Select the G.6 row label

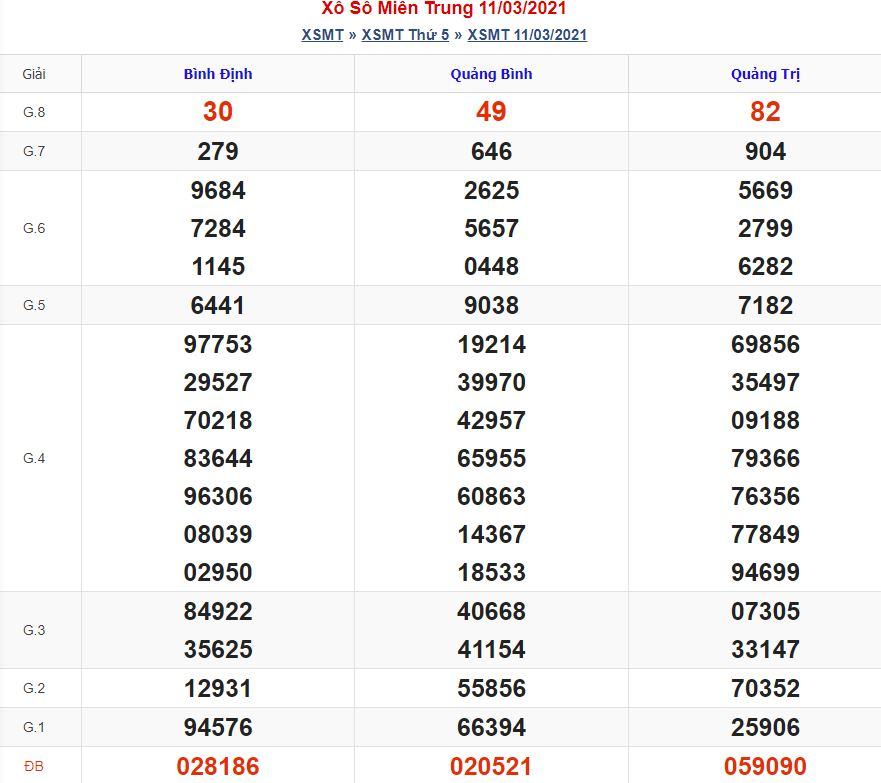tap(34, 228)
